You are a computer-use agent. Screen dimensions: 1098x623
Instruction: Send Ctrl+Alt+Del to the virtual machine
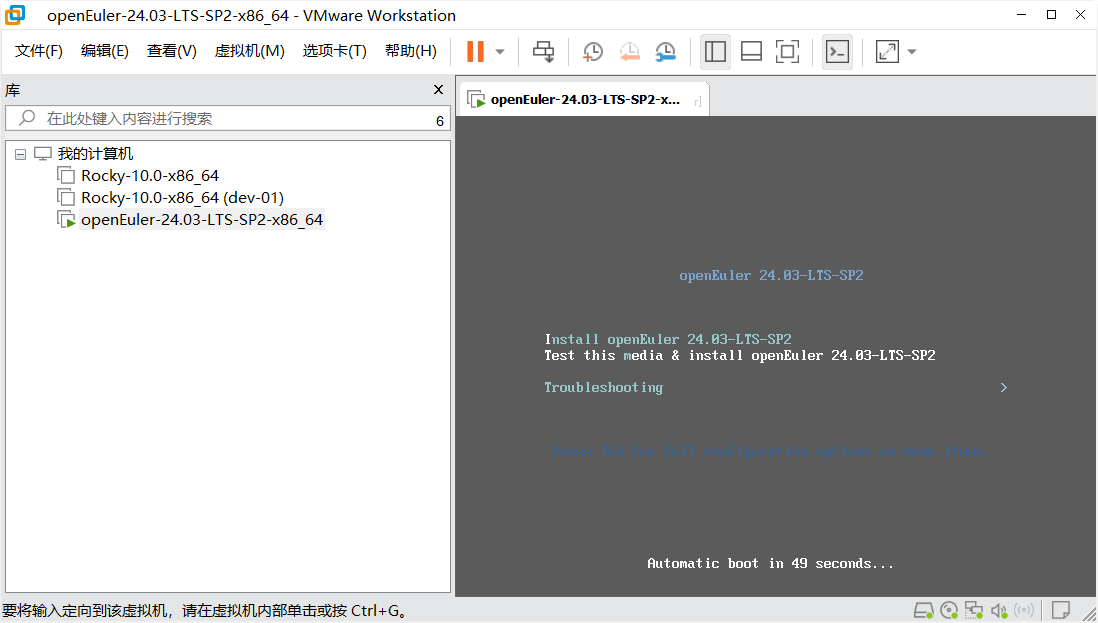(543, 51)
